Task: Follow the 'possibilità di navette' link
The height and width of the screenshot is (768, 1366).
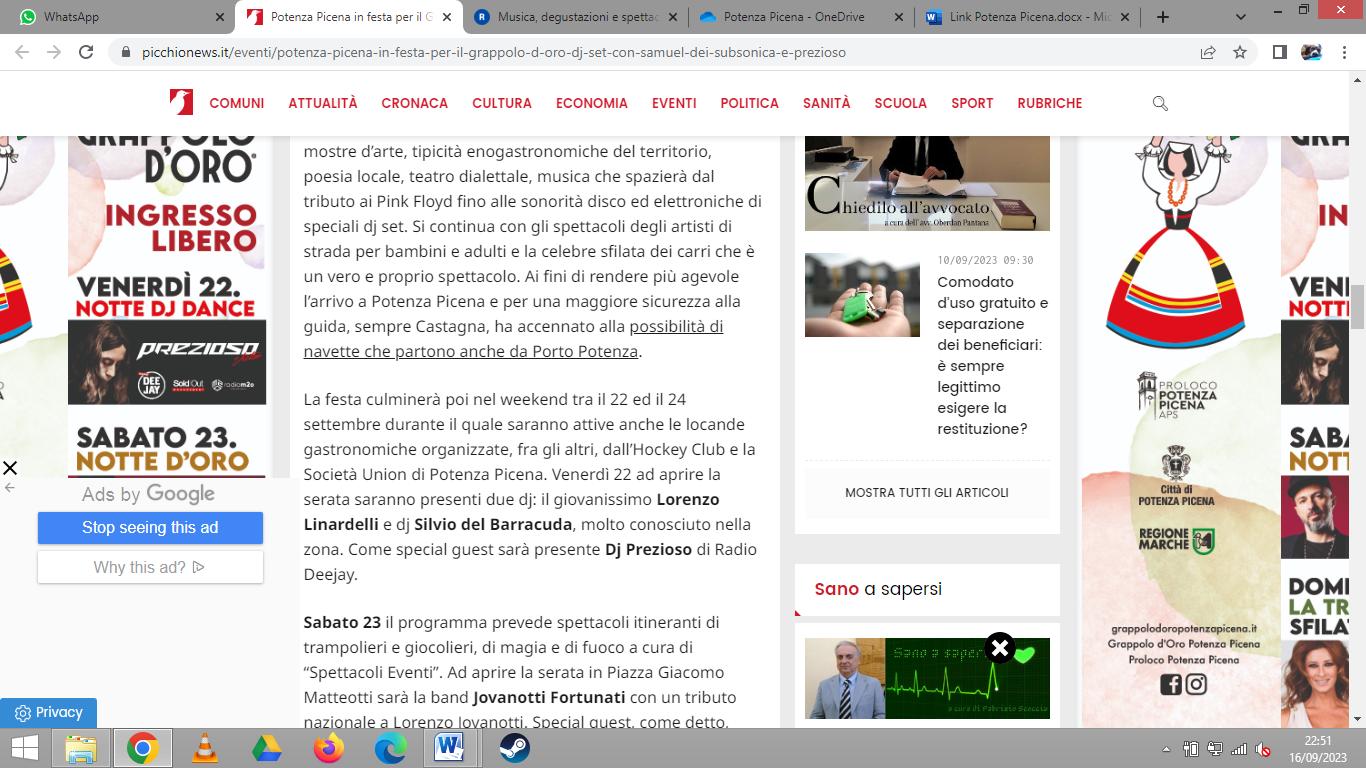Action: (513, 339)
